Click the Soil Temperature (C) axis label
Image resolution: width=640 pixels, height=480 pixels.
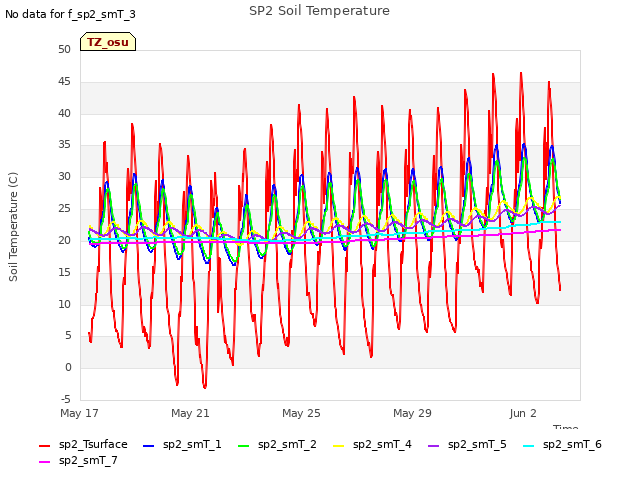point(13,227)
